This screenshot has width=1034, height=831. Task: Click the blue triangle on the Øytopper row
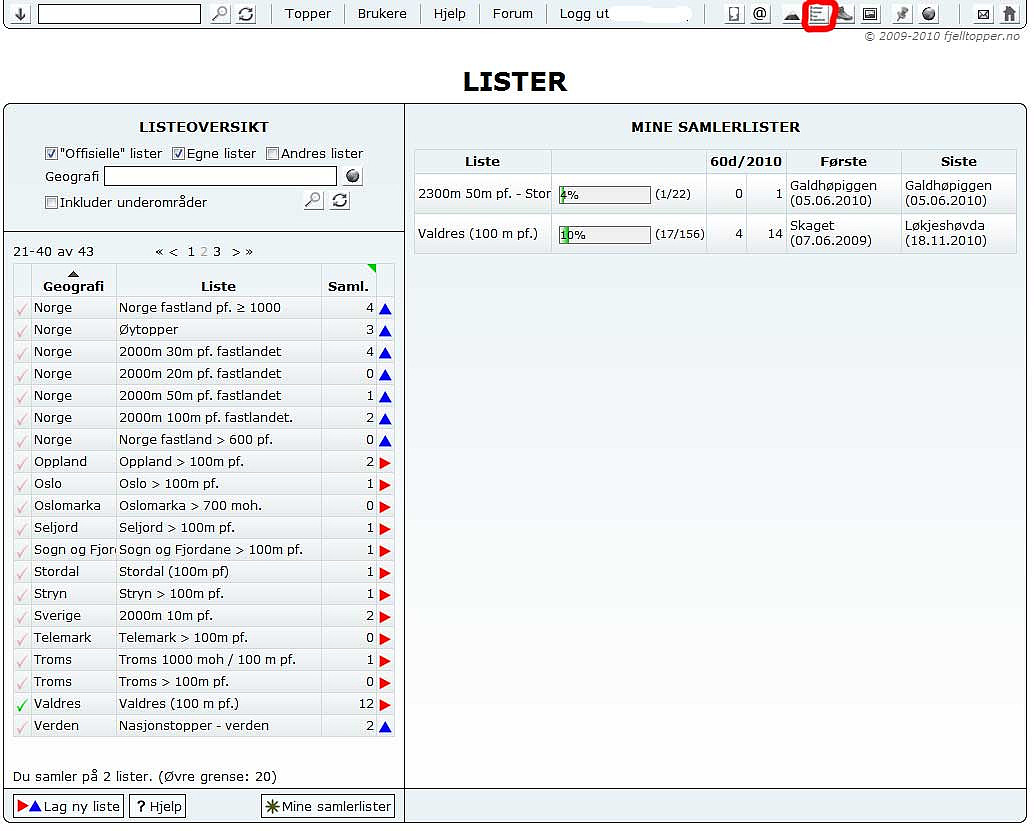pyautogui.click(x=386, y=330)
